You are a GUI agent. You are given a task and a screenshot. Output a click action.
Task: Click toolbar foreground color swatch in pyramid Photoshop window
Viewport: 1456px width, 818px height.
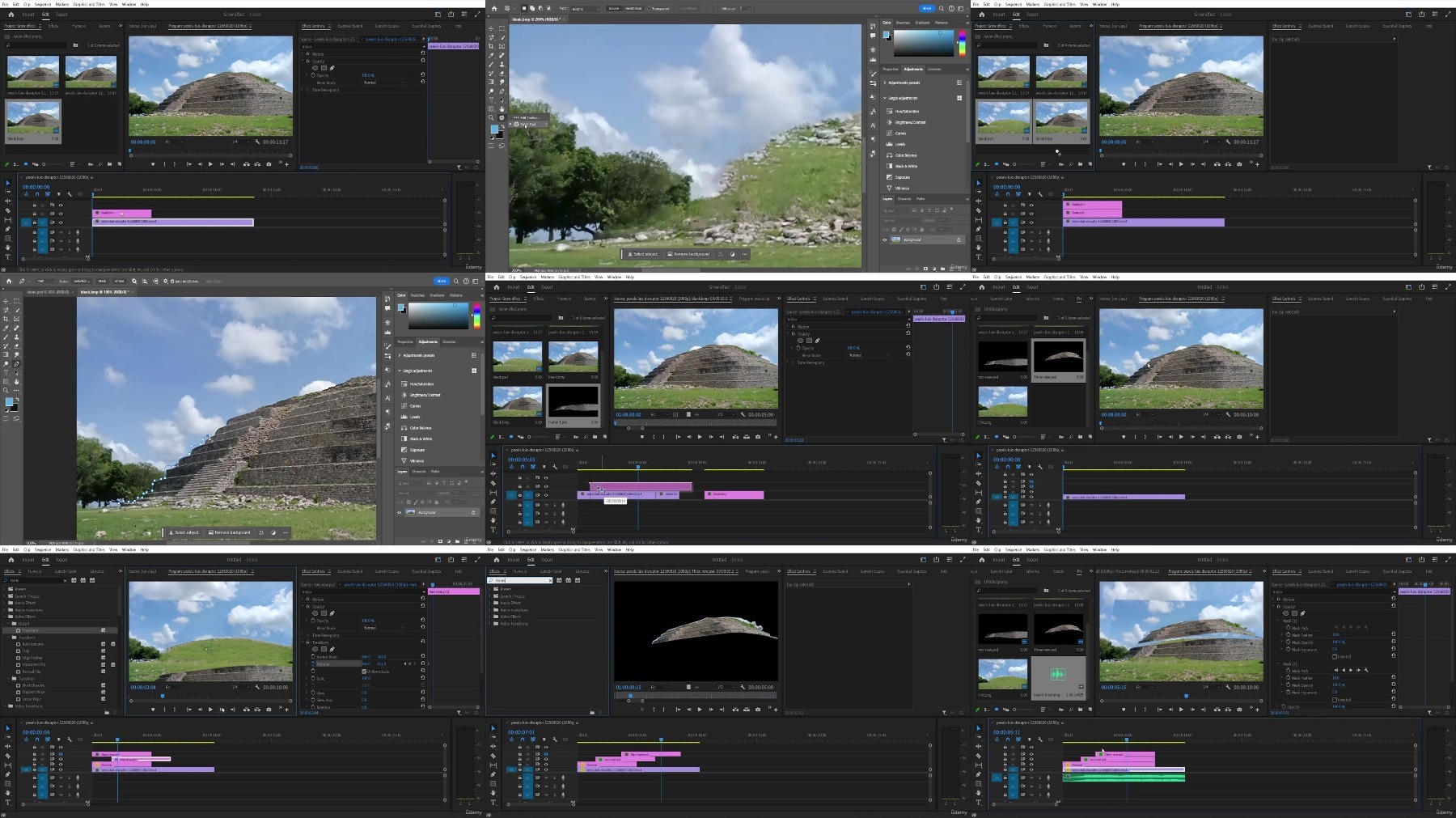(9, 401)
